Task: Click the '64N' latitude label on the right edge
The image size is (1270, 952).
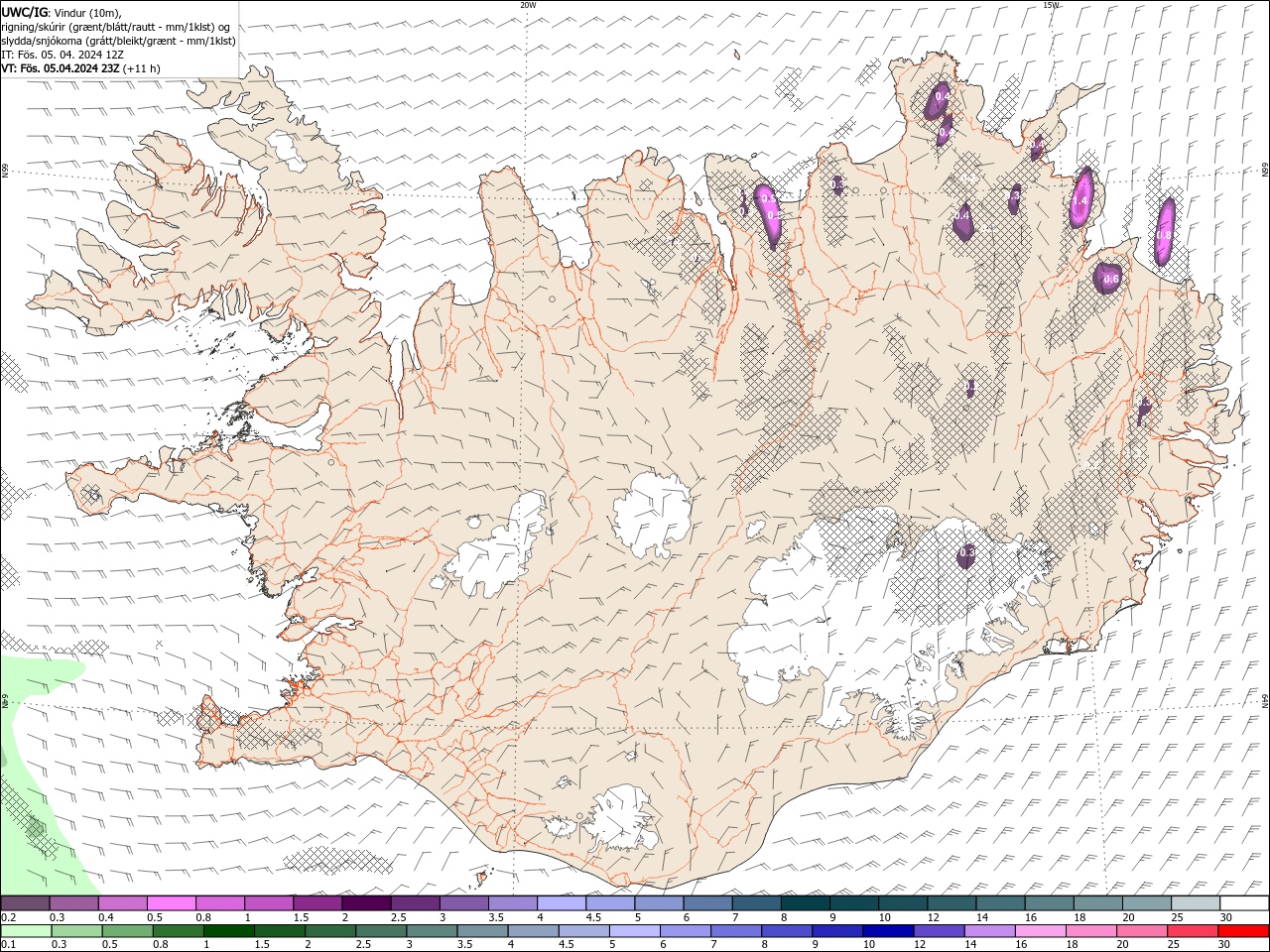Action: coord(1265,700)
